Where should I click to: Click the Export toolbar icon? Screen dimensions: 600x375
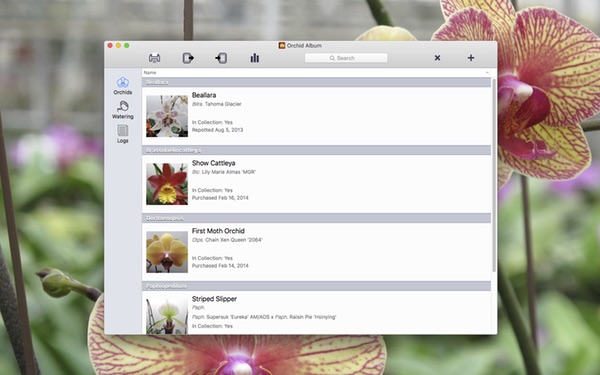pyautogui.click(x=188, y=58)
